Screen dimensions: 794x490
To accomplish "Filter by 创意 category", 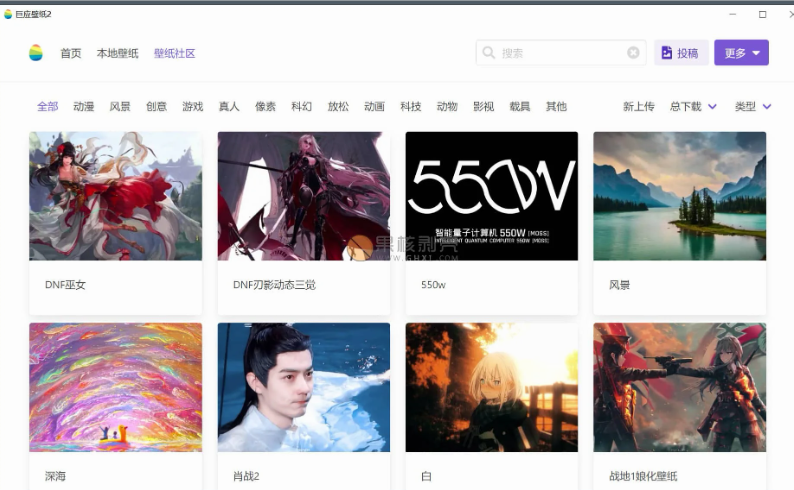I will pos(156,106).
